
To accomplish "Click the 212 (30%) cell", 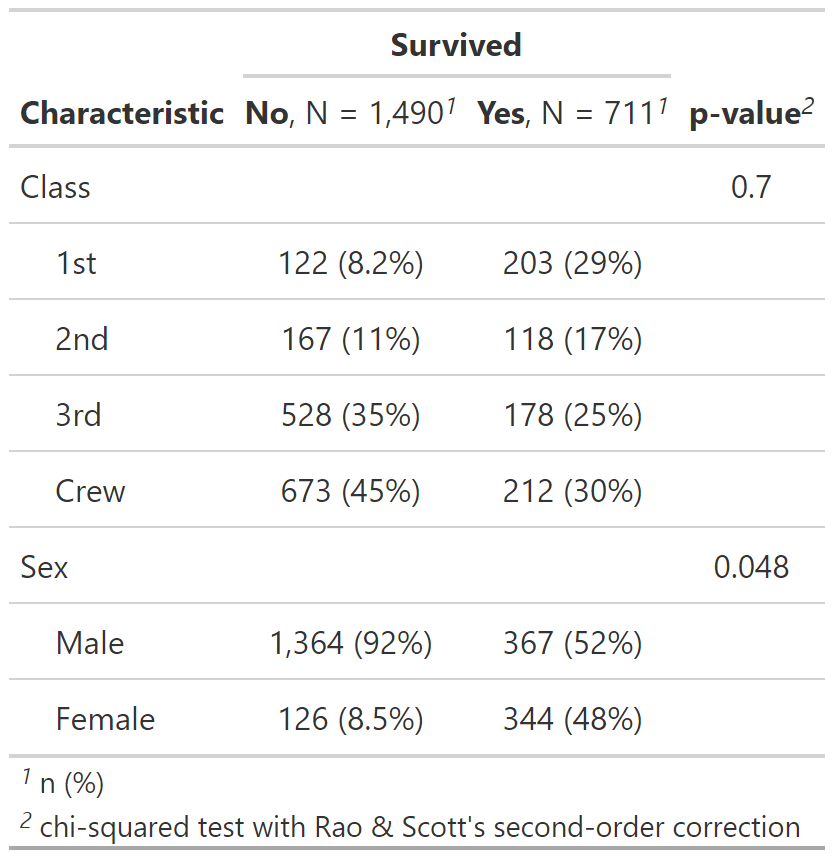I will tap(573, 491).
